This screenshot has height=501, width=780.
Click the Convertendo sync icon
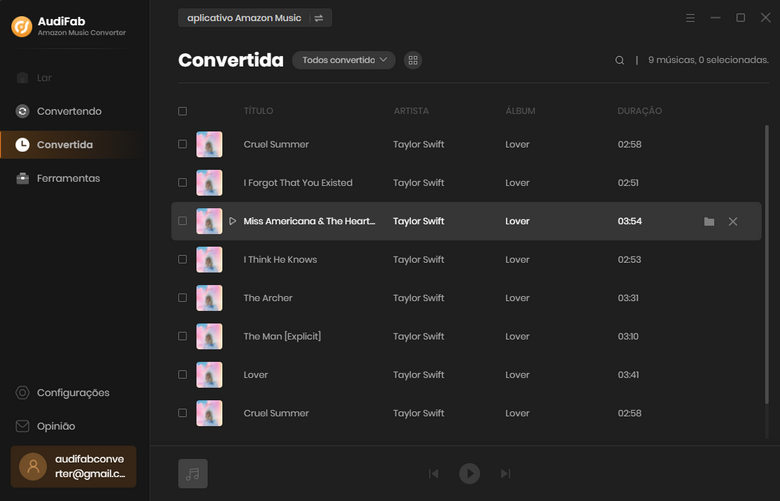pyautogui.click(x=22, y=111)
